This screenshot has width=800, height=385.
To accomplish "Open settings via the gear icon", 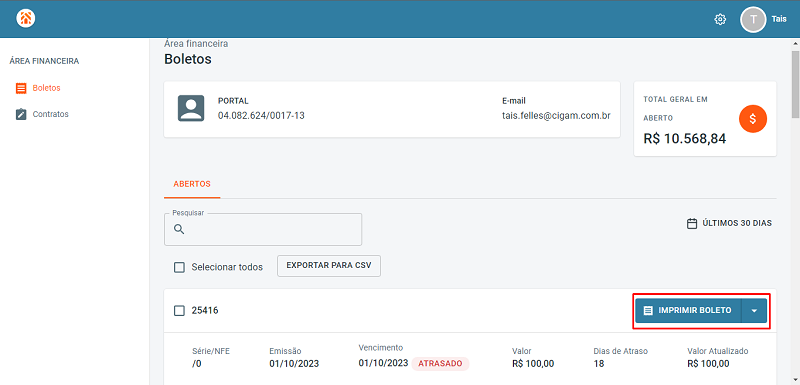I will [x=720, y=19].
